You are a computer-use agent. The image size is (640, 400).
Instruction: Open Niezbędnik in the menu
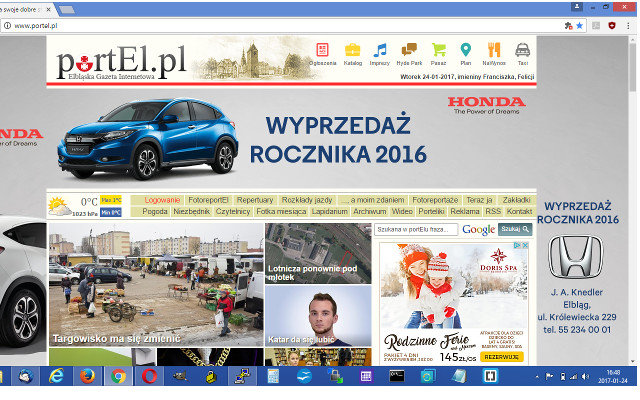[x=191, y=211]
